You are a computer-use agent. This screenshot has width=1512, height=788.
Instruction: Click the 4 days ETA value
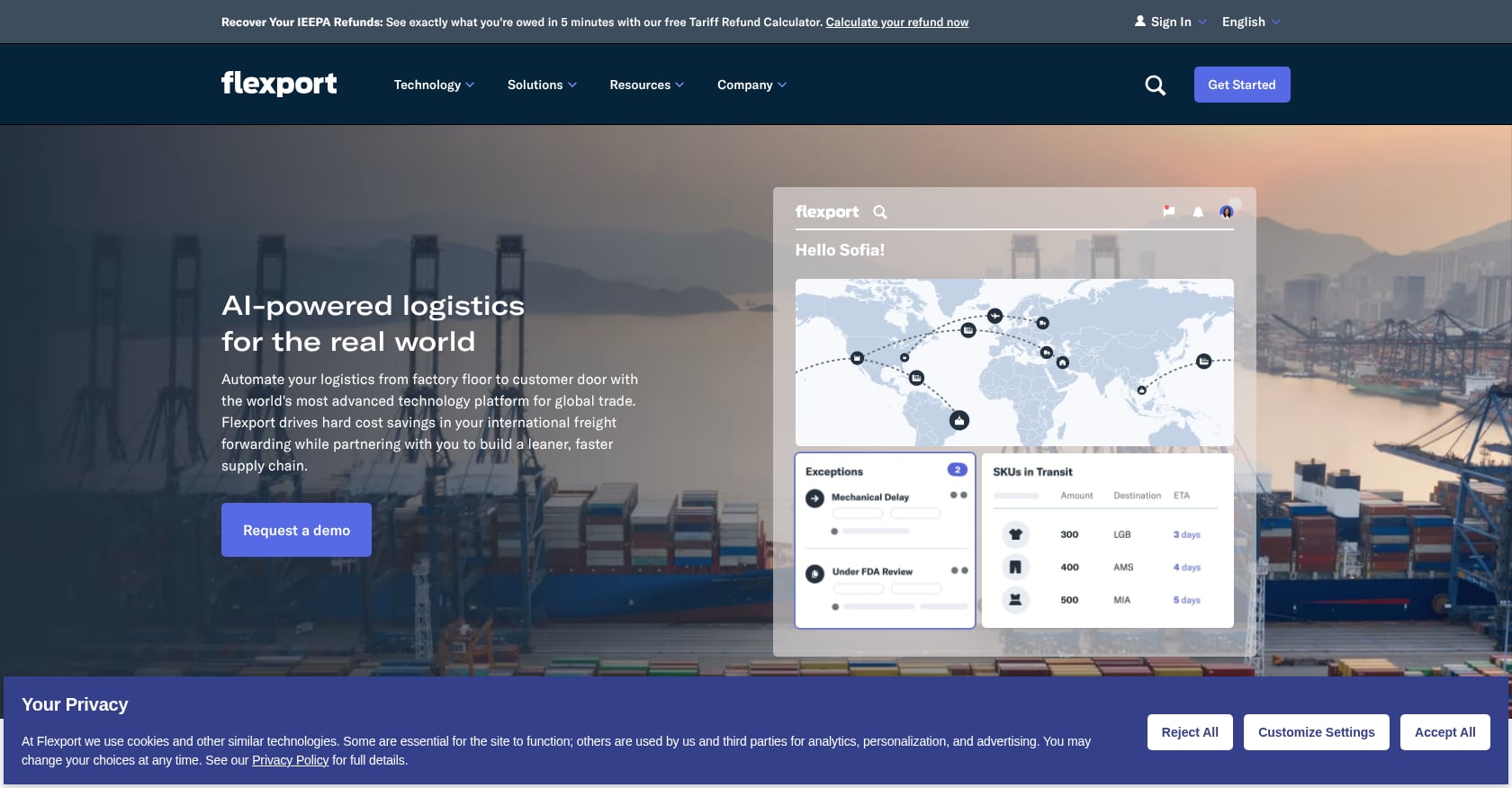[x=1186, y=568]
